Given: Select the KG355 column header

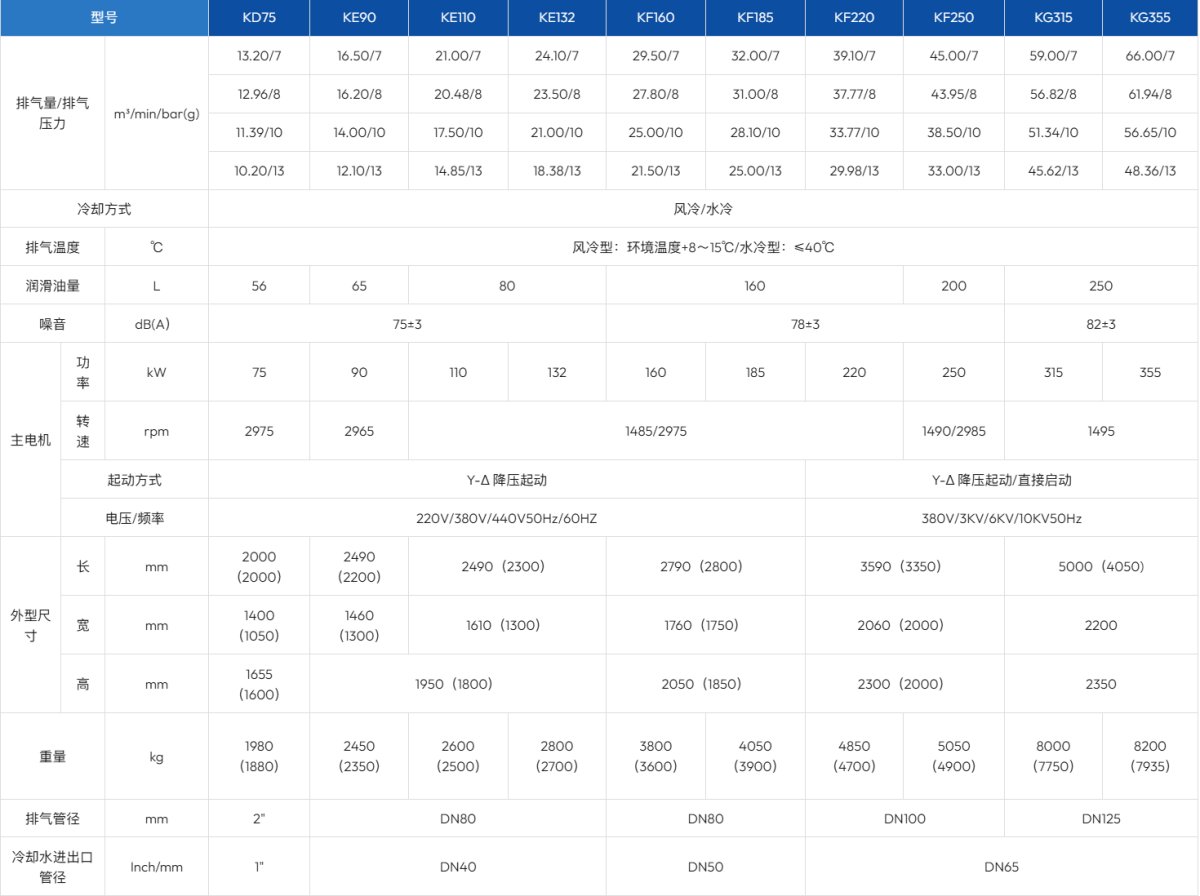Looking at the screenshot, I should 1149,17.
